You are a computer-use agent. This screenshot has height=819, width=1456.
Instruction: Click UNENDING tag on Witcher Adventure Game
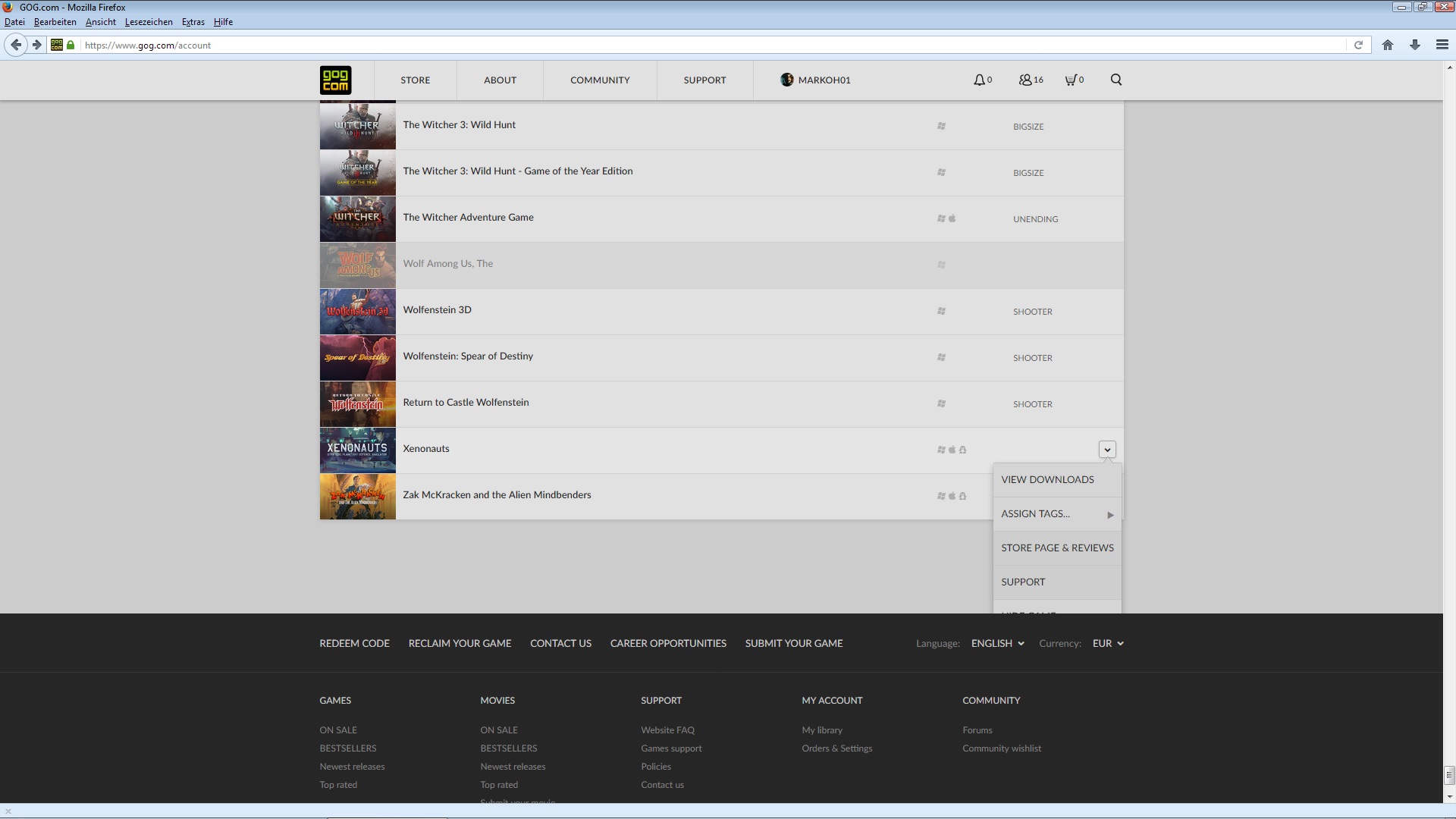tap(1035, 219)
